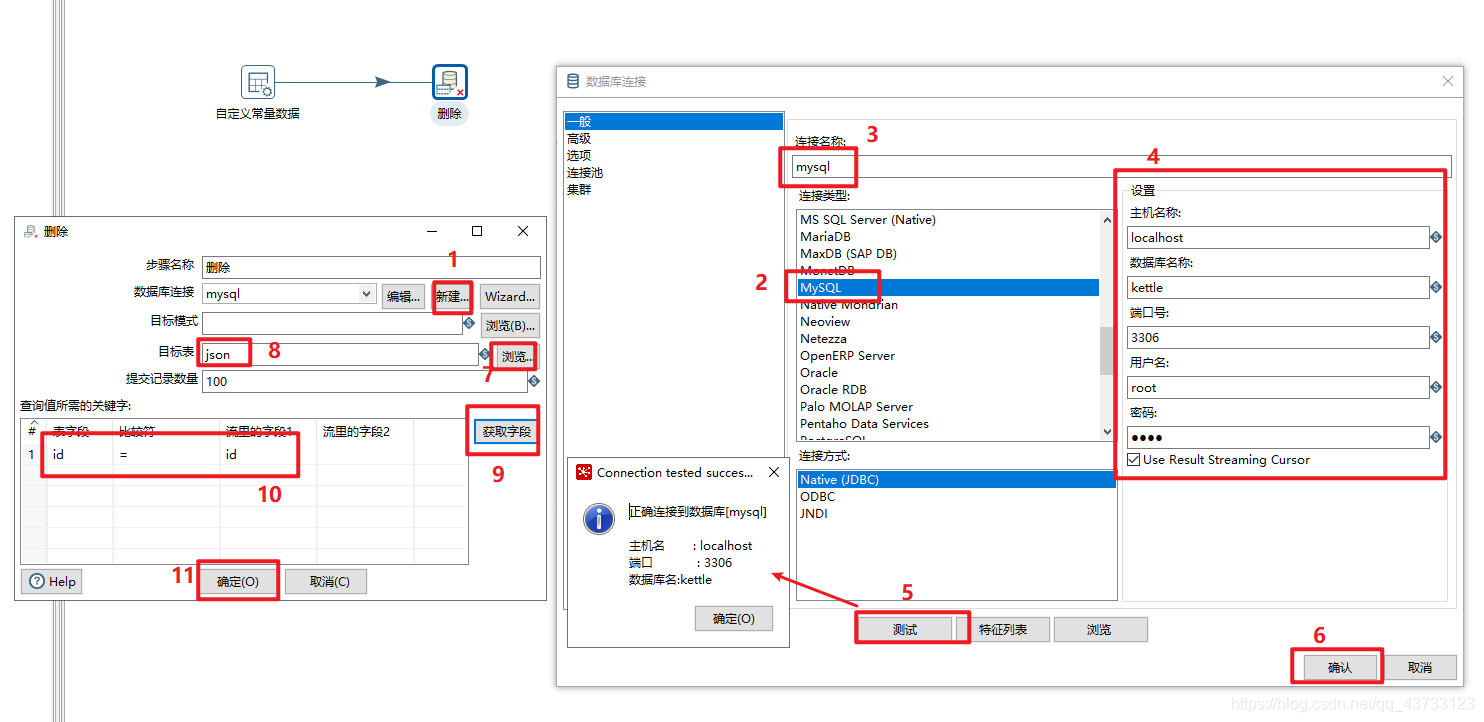Close the Connection tested dialog
The height and width of the screenshot is (722, 1484).
774,472
